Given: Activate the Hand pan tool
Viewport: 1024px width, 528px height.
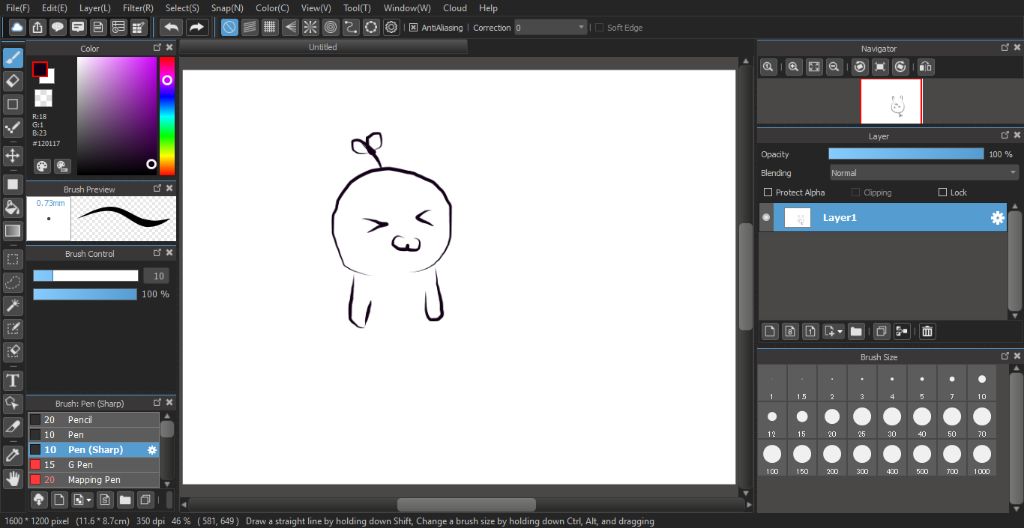Looking at the screenshot, I should point(13,478).
